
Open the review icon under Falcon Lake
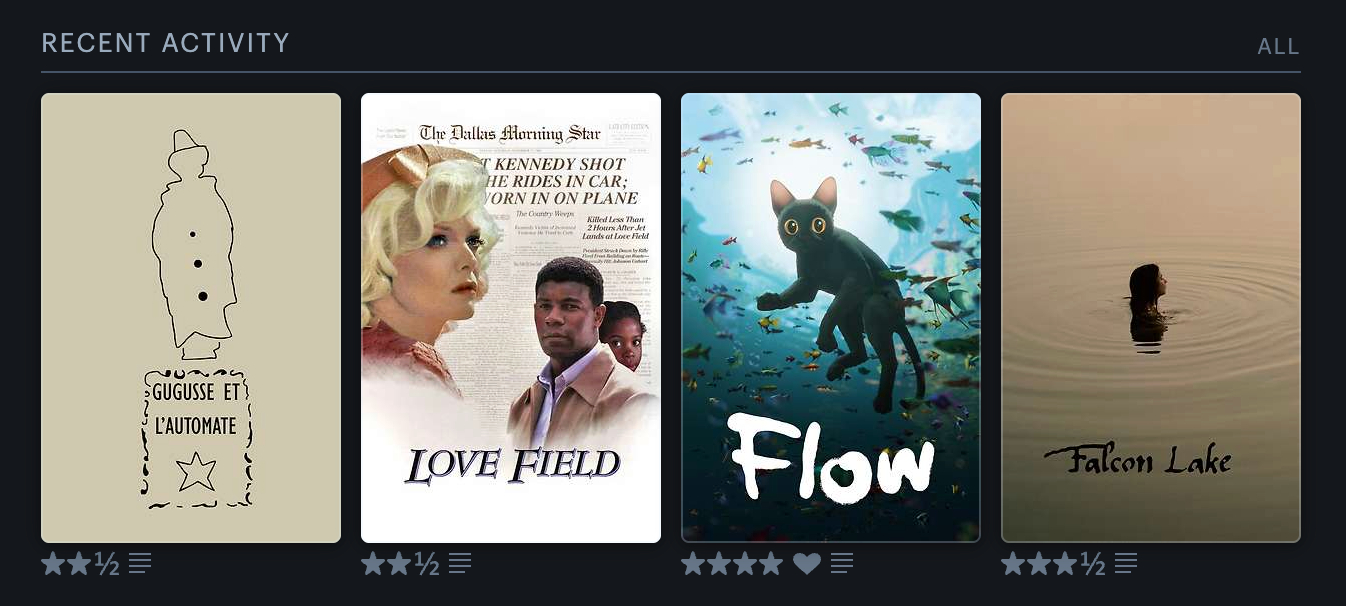coord(1126,564)
